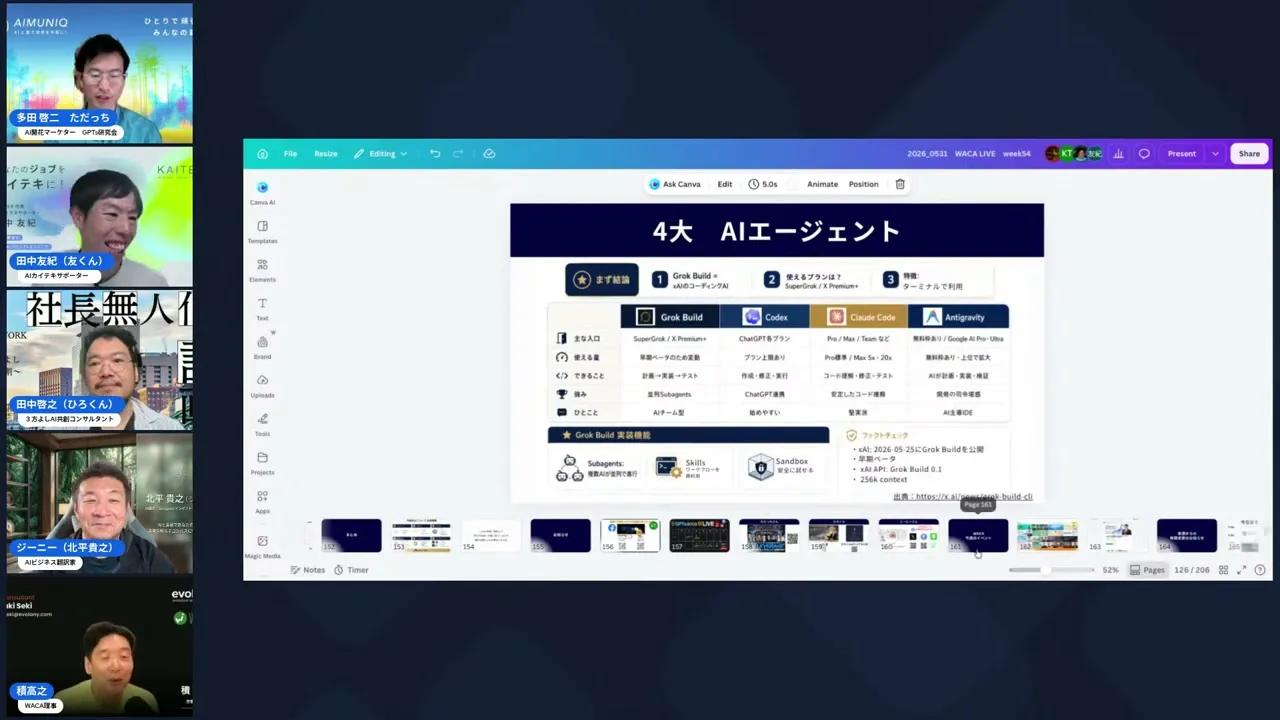Viewport: 1280px width, 720px height.
Task: Click the Share button
Action: pyautogui.click(x=1250, y=154)
